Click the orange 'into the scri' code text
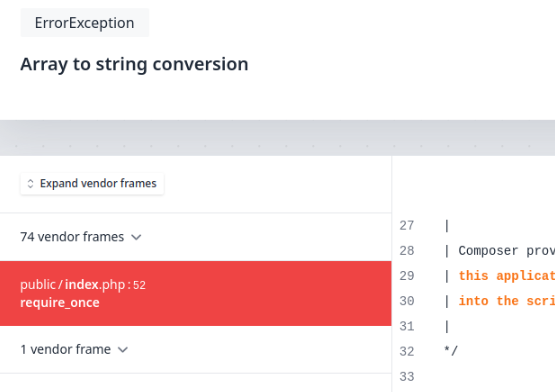The height and width of the screenshot is (392, 555). point(507,301)
